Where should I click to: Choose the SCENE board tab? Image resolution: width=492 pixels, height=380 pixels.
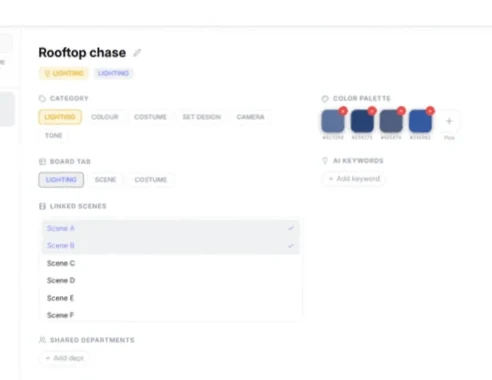(105, 180)
